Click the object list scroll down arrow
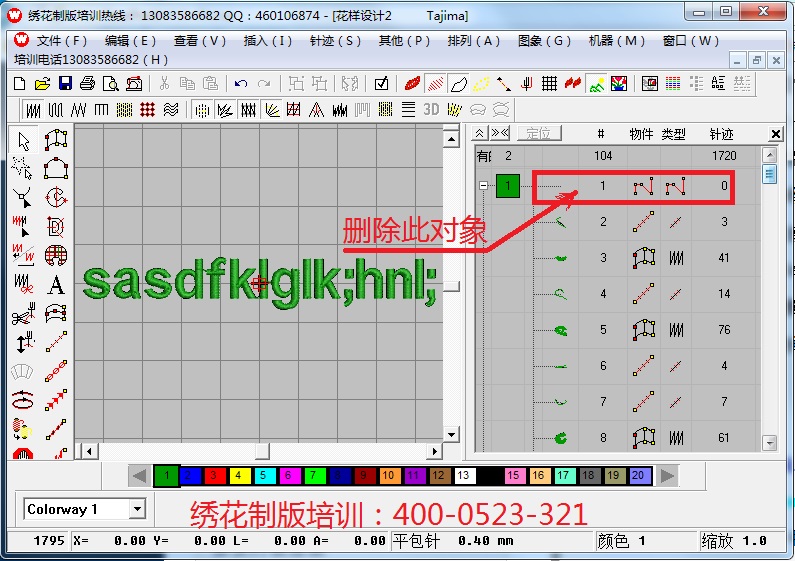 pos(769,443)
